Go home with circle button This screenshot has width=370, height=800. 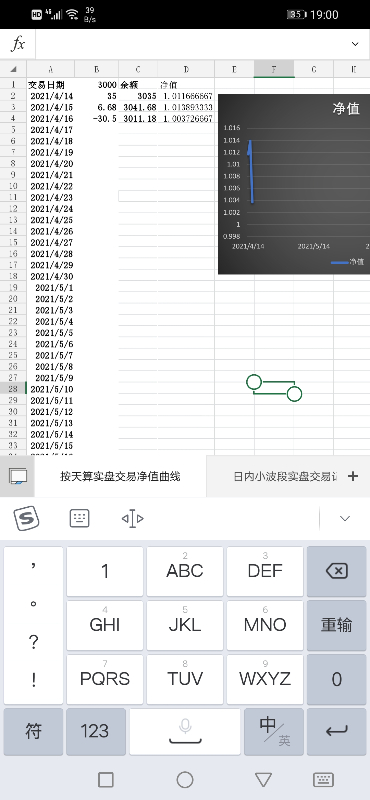185,780
